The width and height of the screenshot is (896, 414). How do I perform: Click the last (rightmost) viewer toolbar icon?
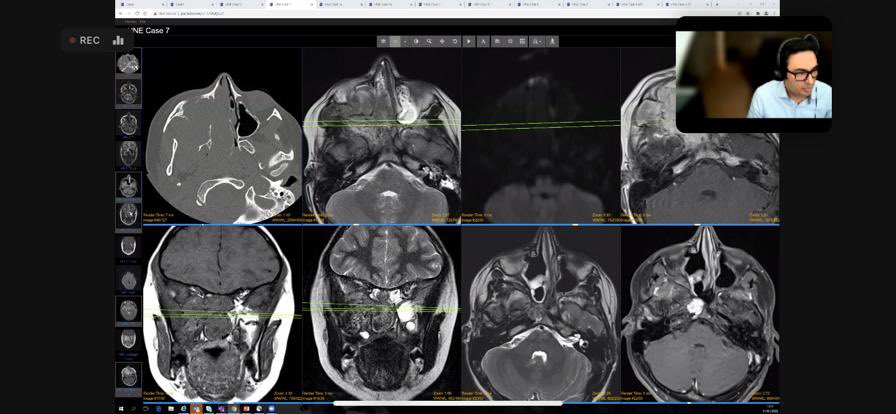click(552, 41)
